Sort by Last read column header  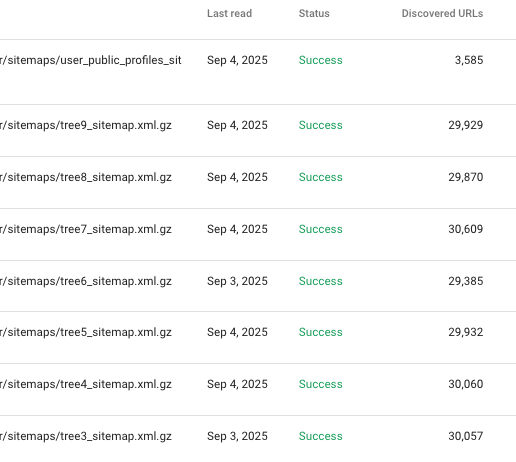(x=229, y=13)
